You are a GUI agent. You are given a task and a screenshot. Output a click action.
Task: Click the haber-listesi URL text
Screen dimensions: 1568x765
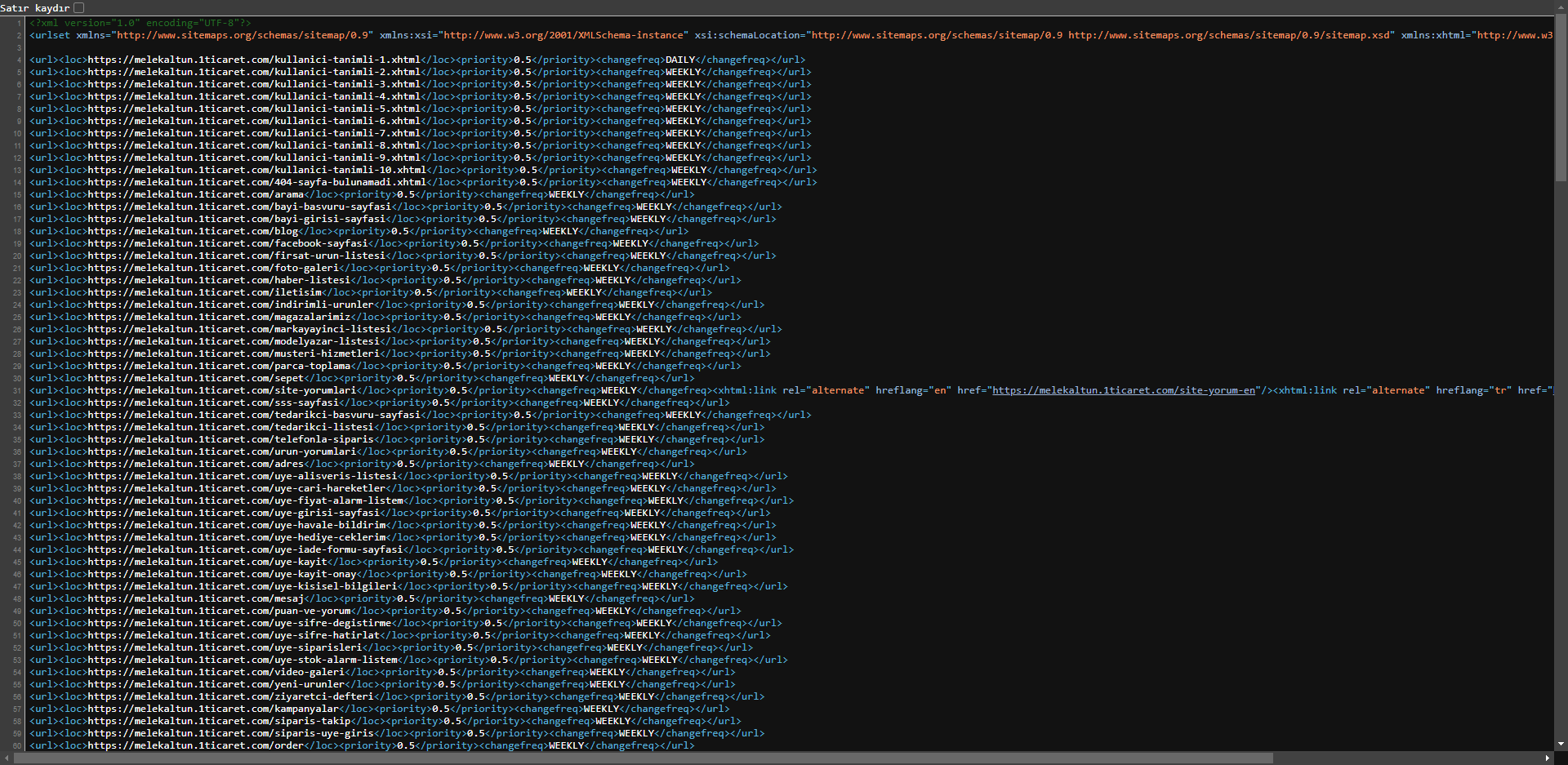[219, 280]
